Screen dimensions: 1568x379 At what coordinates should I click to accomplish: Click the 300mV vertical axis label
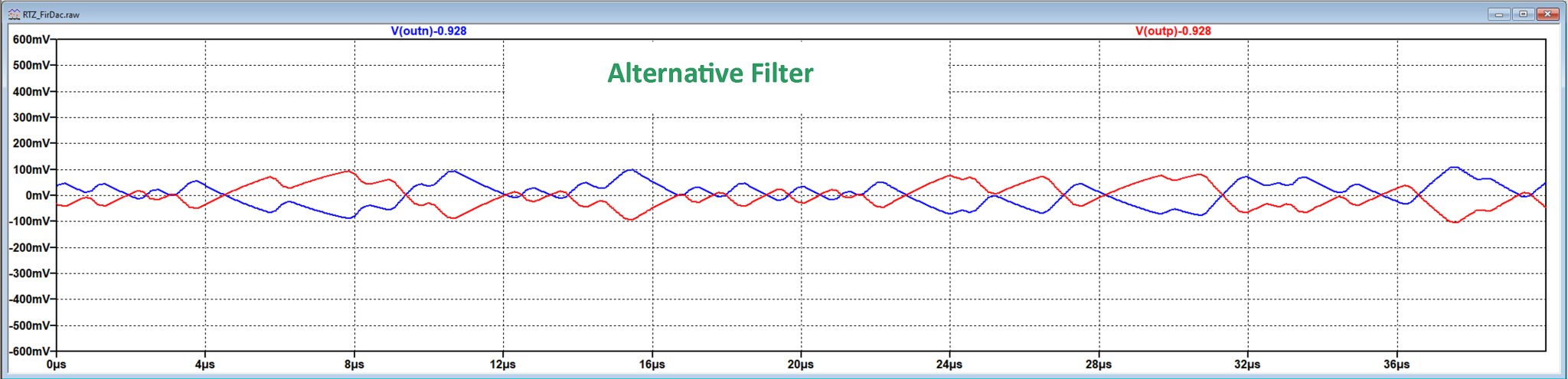coord(32,118)
